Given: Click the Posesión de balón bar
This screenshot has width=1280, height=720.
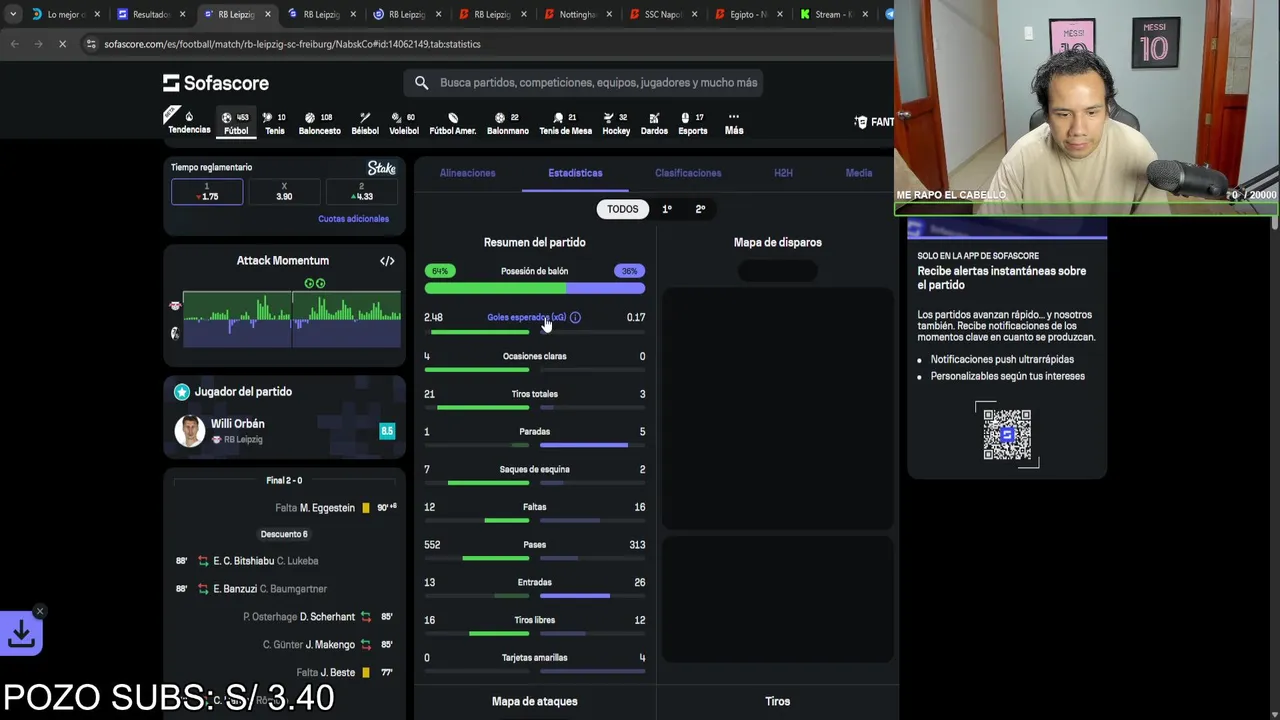Looking at the screenshot, I should point(534,289).
